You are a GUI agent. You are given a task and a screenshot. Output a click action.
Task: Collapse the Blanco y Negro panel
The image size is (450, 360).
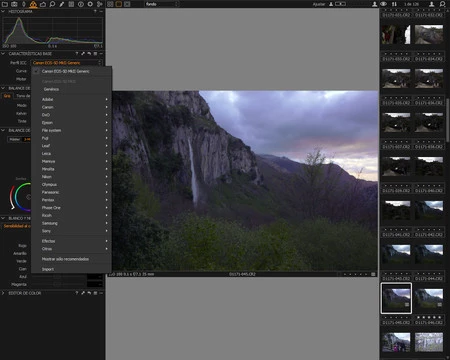pos(3,218)
